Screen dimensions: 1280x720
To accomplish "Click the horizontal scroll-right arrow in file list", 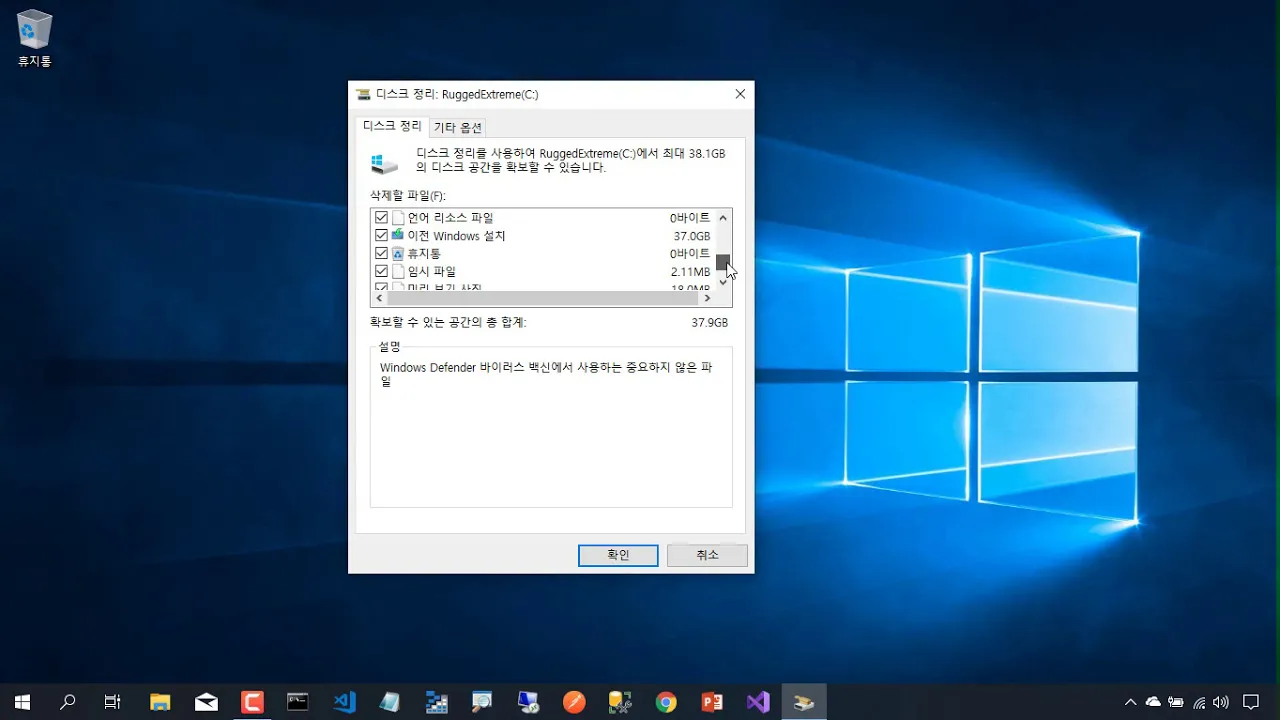I will [708, 298].
